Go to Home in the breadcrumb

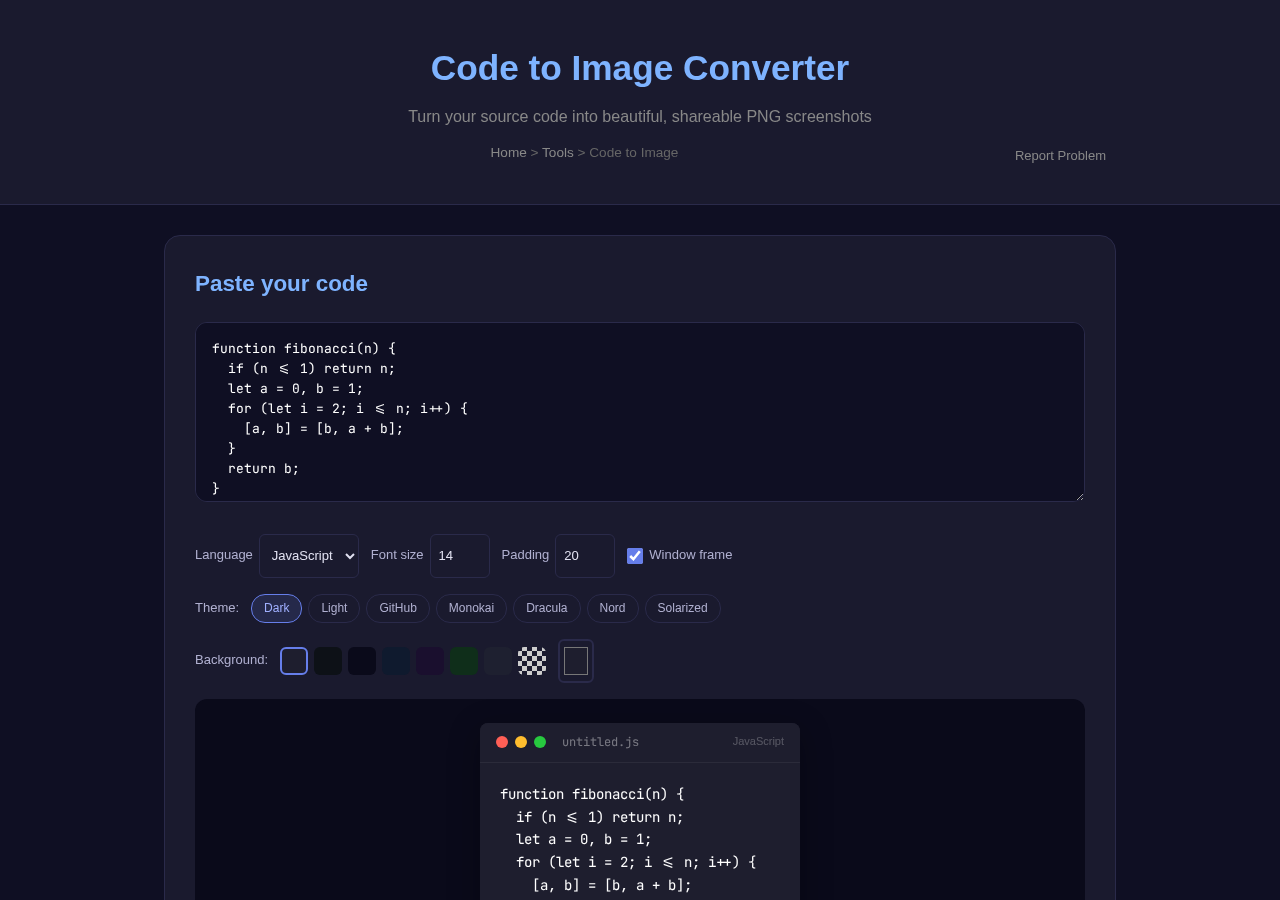508,153
